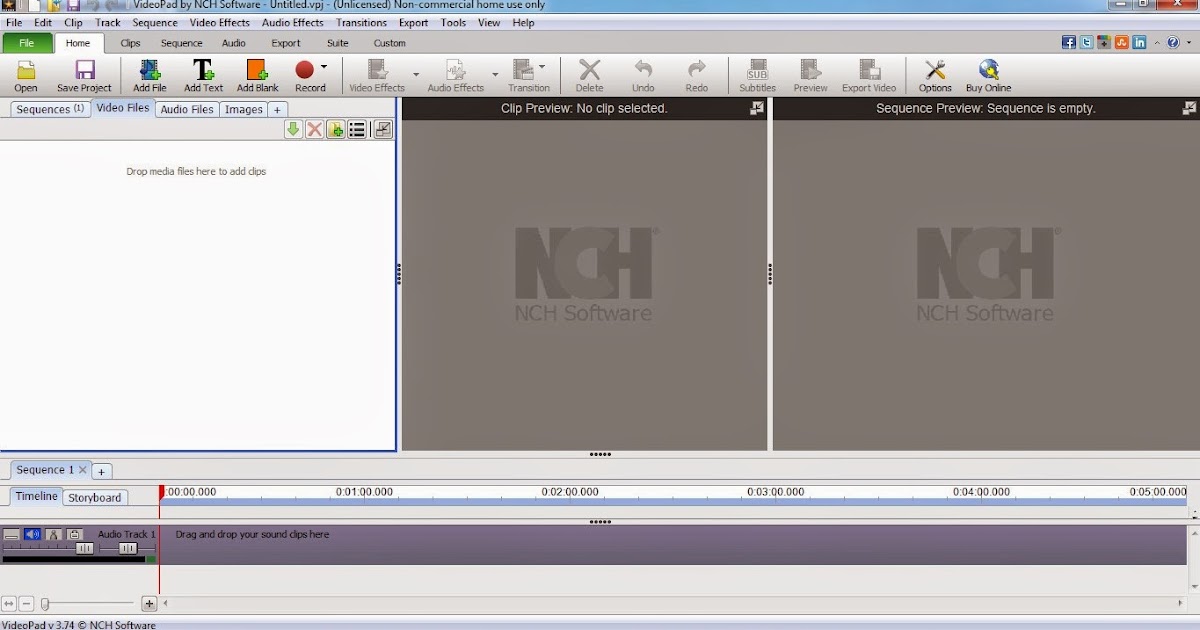This screenshot has height=630, width=1200.
Task: Expand the Transition dropdown arrow
Action: pos(542,67)
